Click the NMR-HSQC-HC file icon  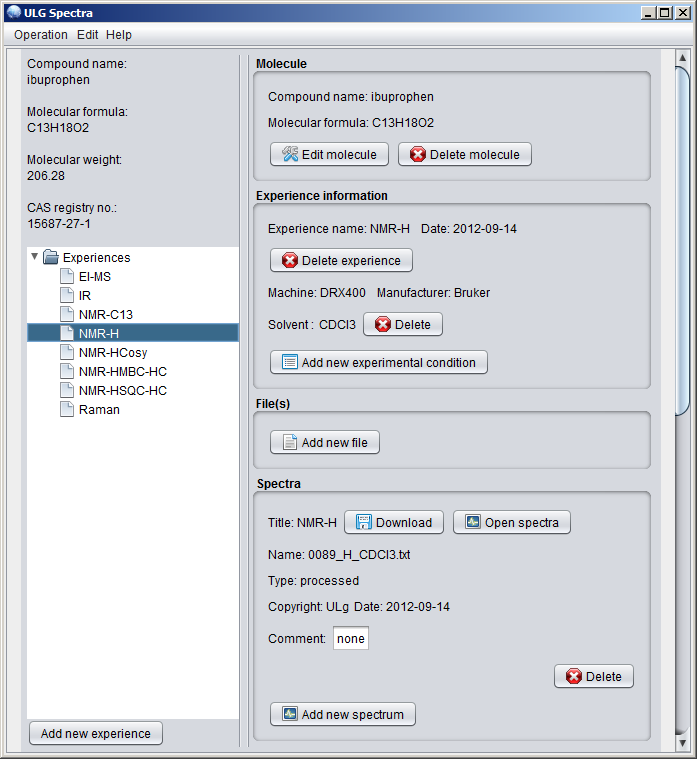[x=67, y=390]
